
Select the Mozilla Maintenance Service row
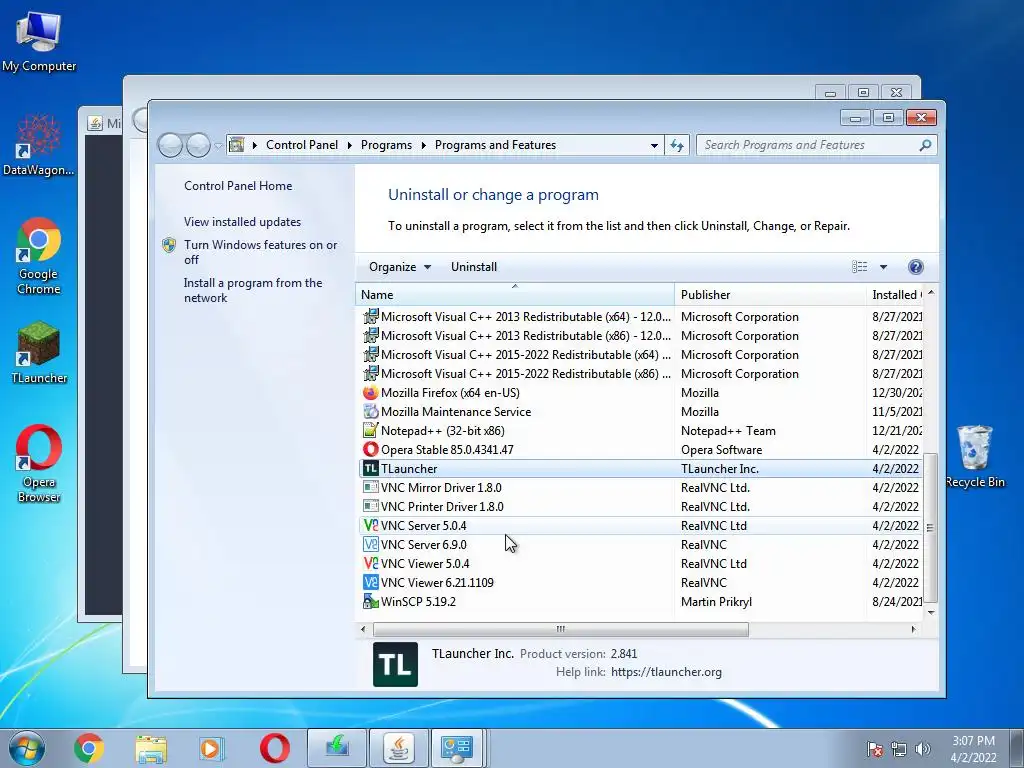pos(640,411)
